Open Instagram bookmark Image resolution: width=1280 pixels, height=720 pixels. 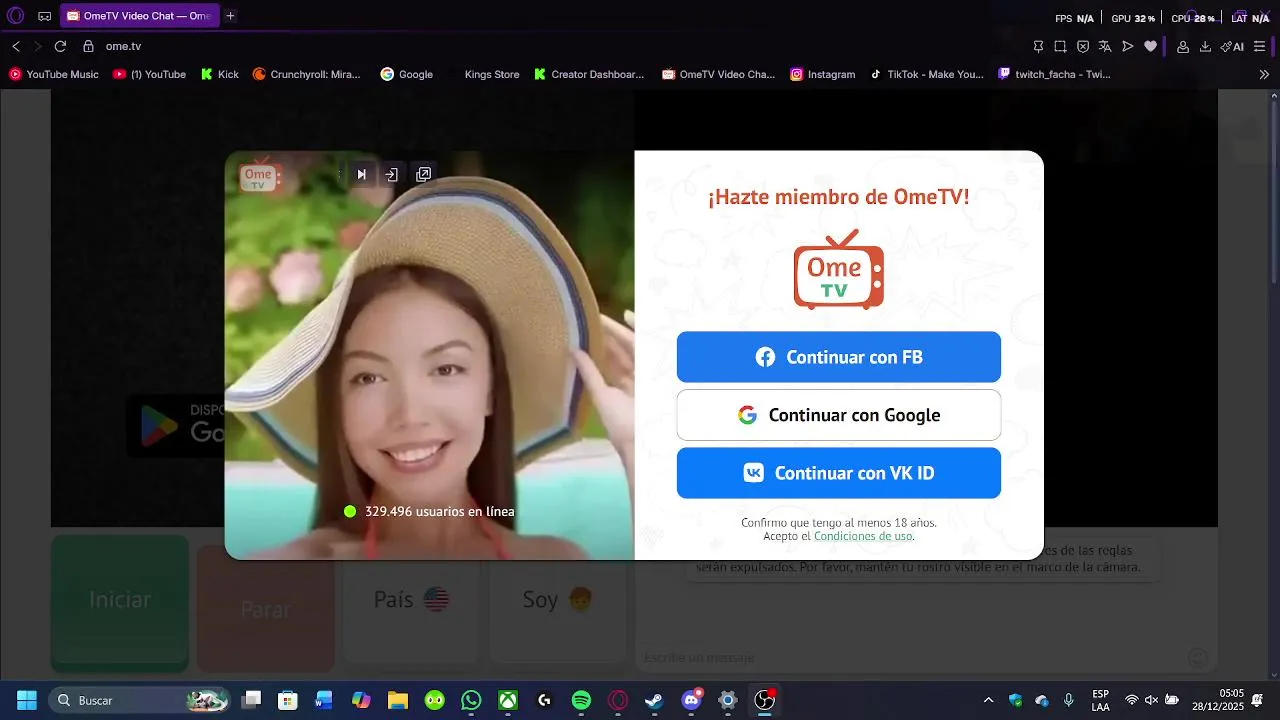coord(823,74)
